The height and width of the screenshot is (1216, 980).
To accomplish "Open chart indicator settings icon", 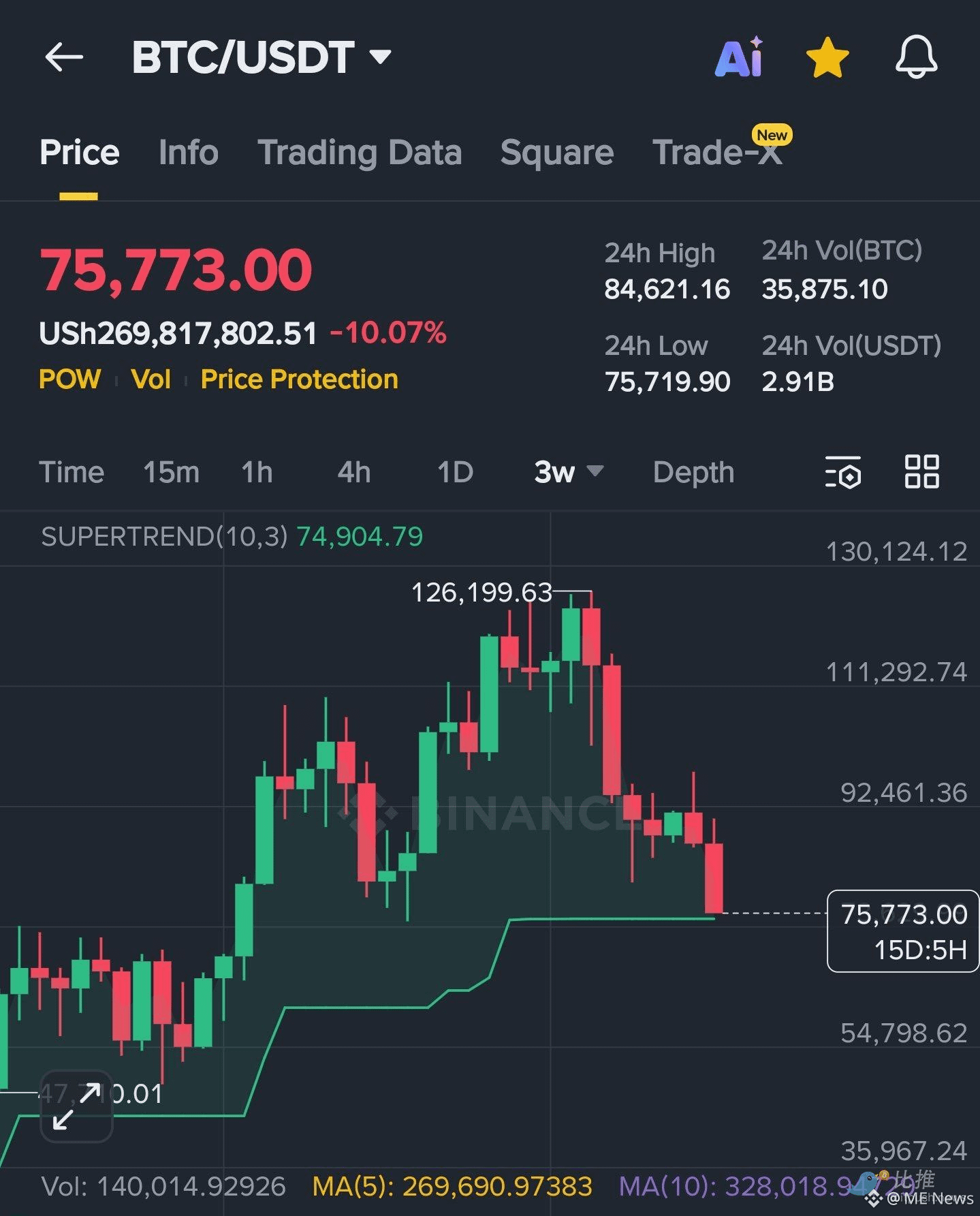I will 842,472.
